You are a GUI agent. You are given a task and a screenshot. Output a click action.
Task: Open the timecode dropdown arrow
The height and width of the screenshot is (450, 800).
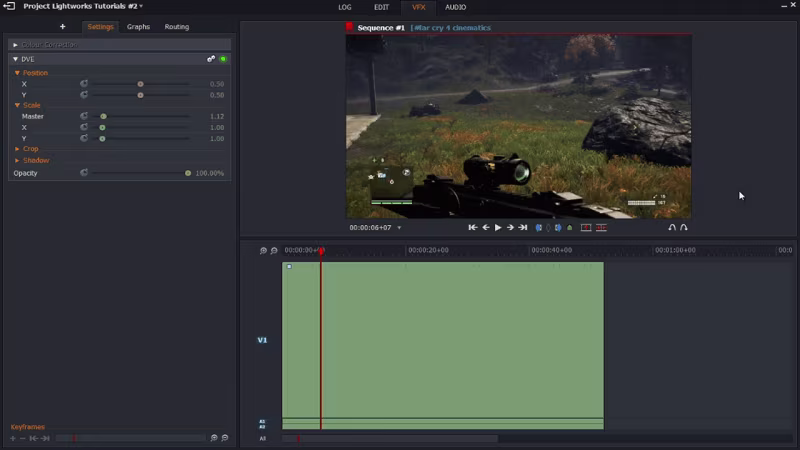click(x=400, y=228)
